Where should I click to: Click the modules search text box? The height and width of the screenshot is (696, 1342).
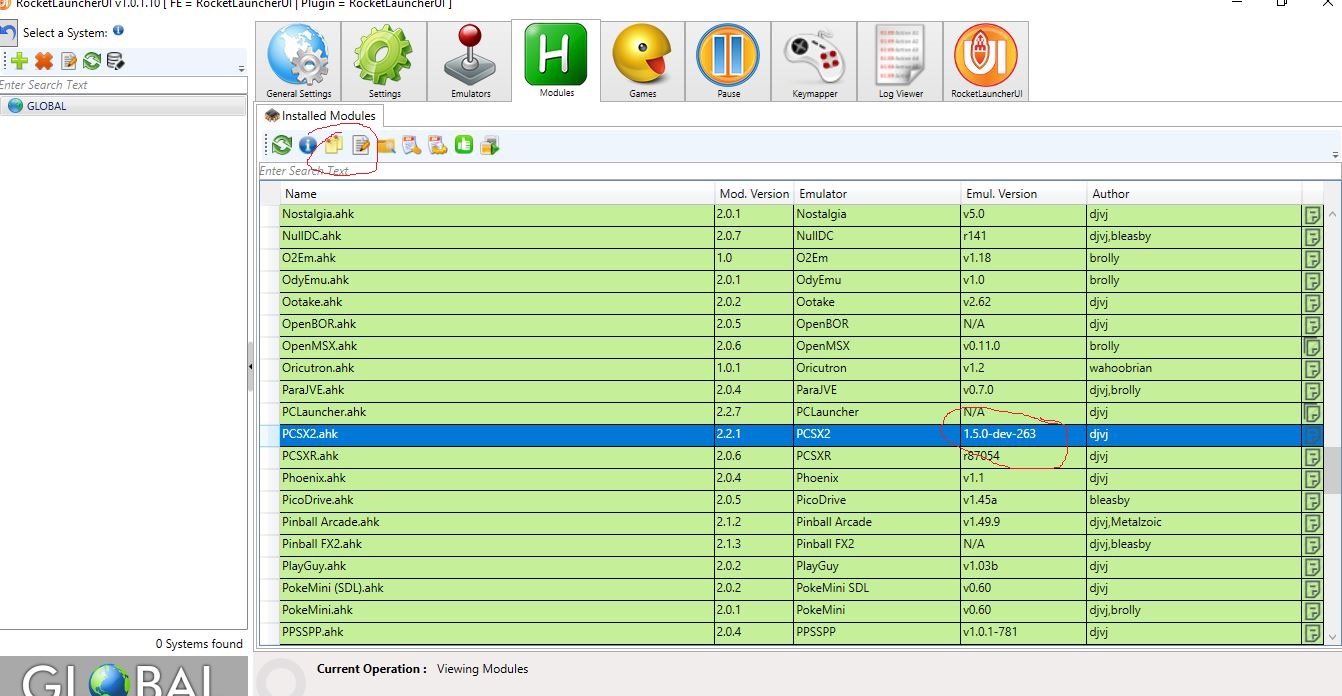click(799, 171)
